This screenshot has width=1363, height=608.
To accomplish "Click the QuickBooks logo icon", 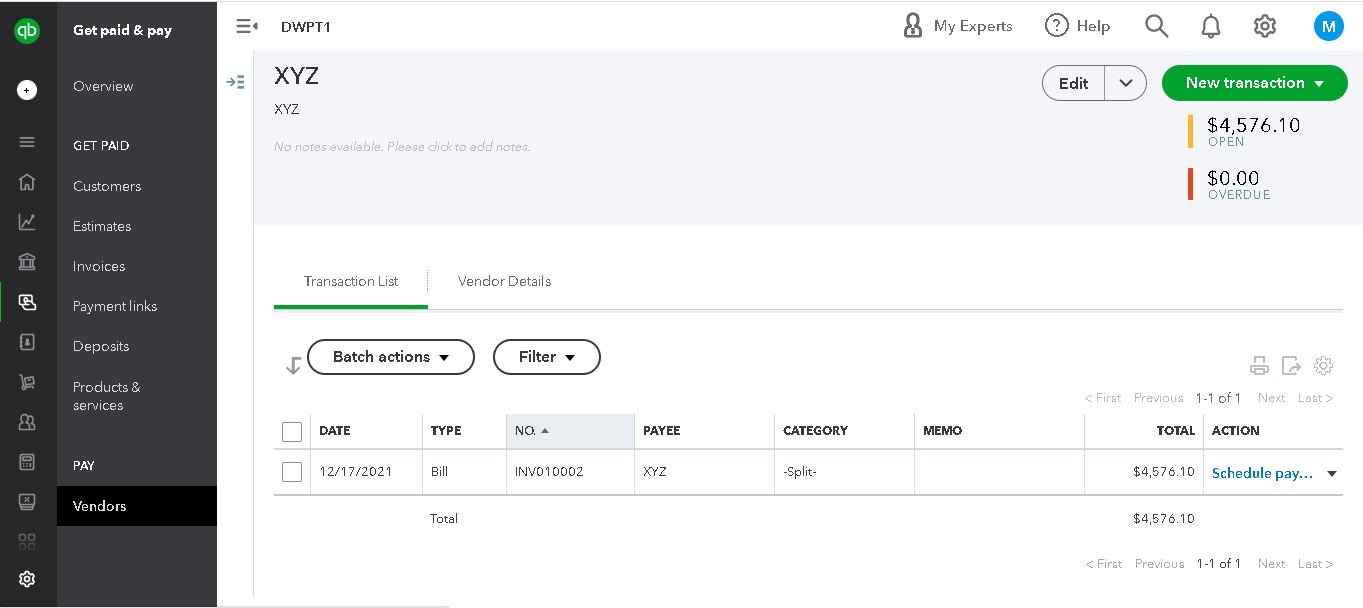I will pyautogui.click(x=27, y=31).
